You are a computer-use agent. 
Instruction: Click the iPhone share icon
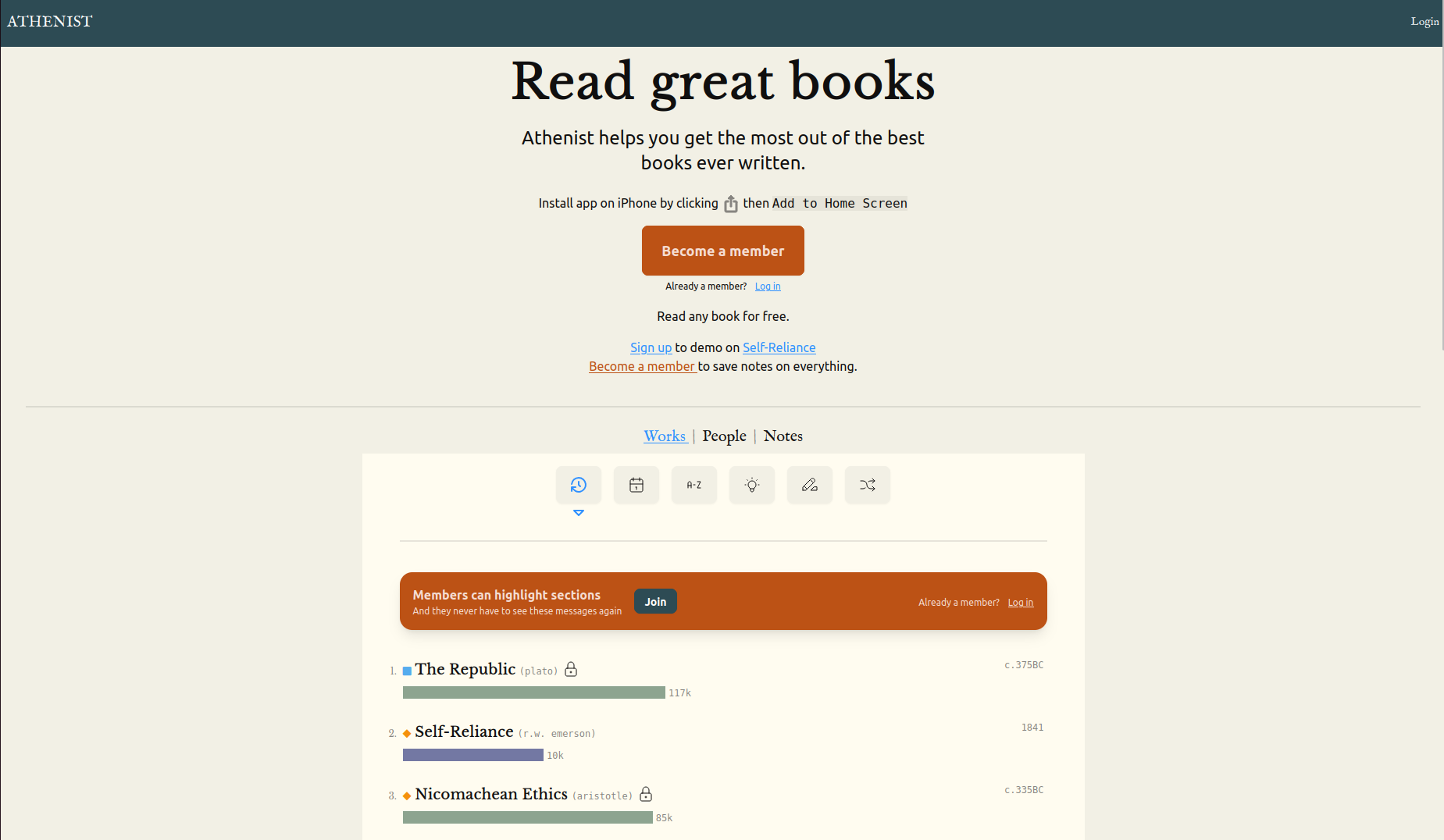coord(731,204)
